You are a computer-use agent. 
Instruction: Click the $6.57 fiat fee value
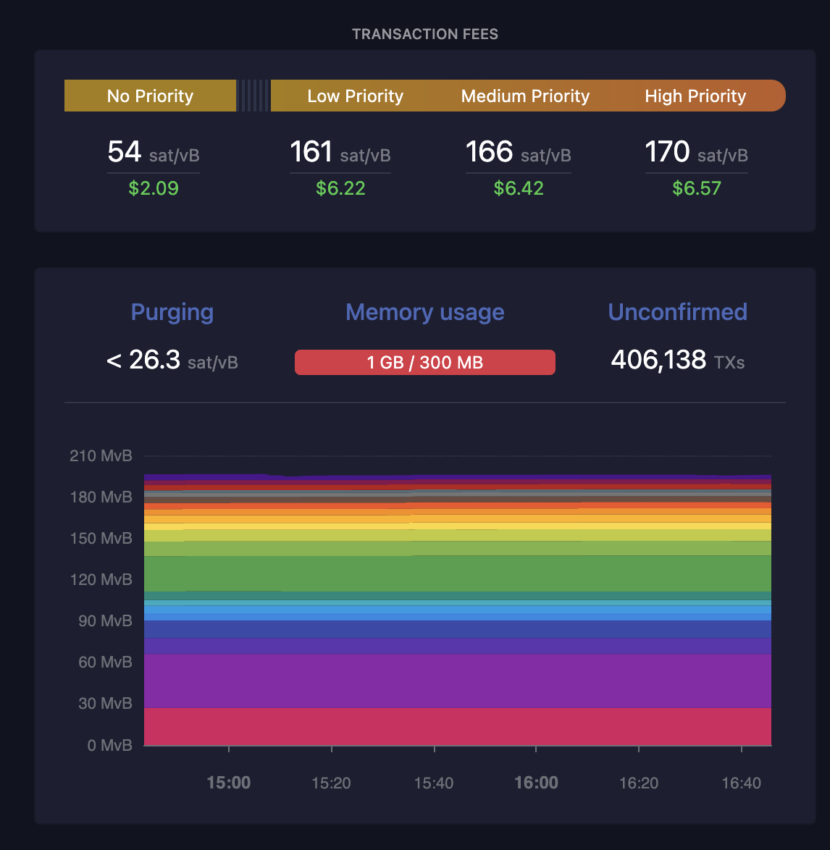pos(696,187)
